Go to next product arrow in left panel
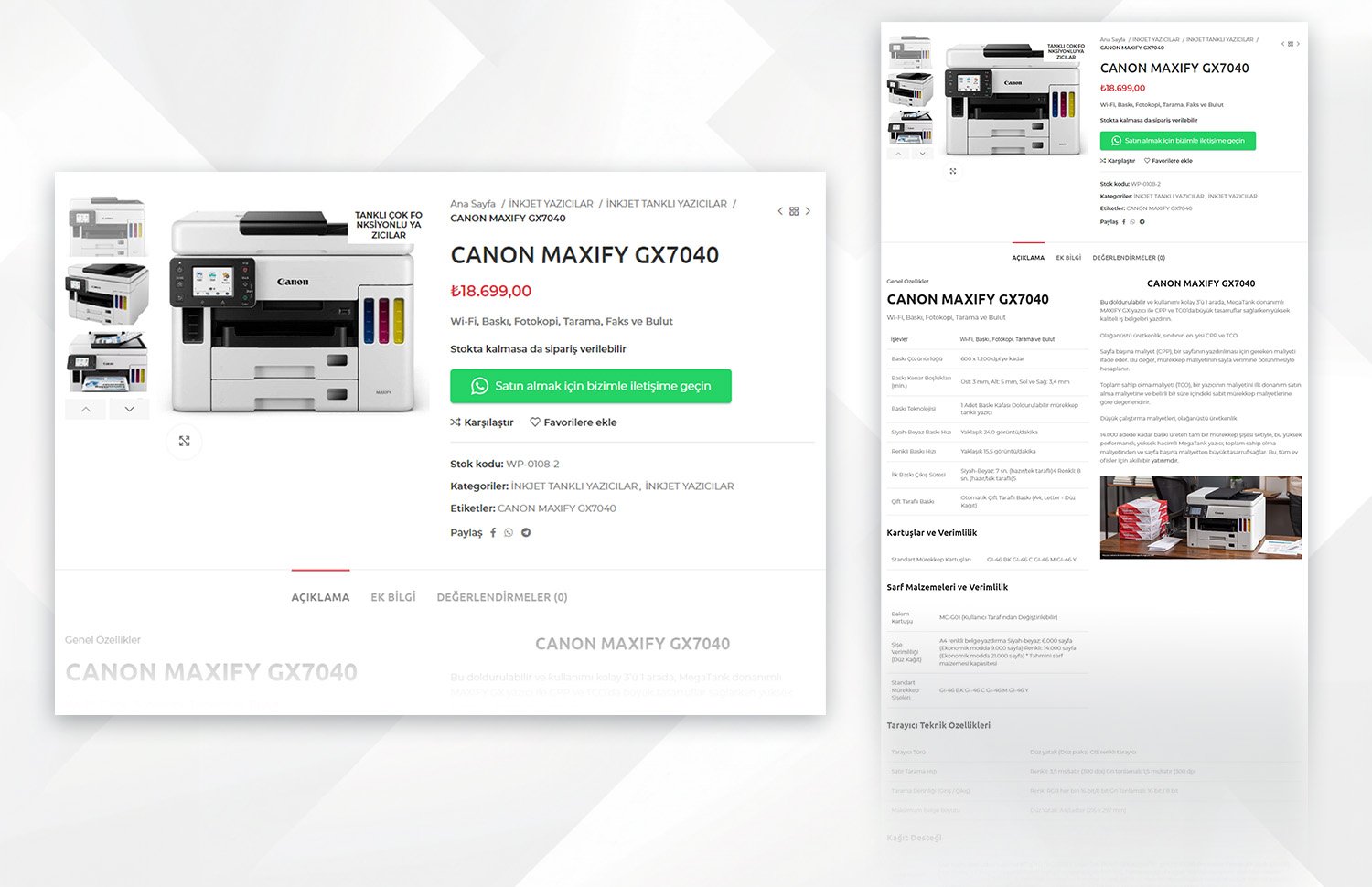This screenshot has height=887, width=1372. pos(808,211)
